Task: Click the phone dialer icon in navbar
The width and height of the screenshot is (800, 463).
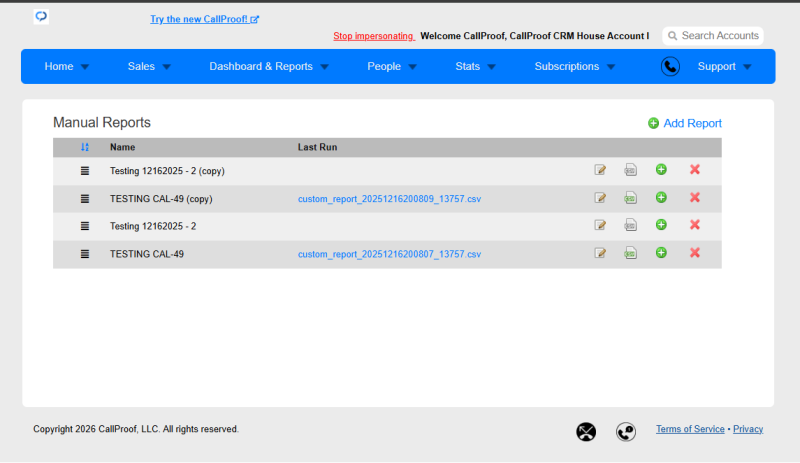Action: [x=670, y=66]
